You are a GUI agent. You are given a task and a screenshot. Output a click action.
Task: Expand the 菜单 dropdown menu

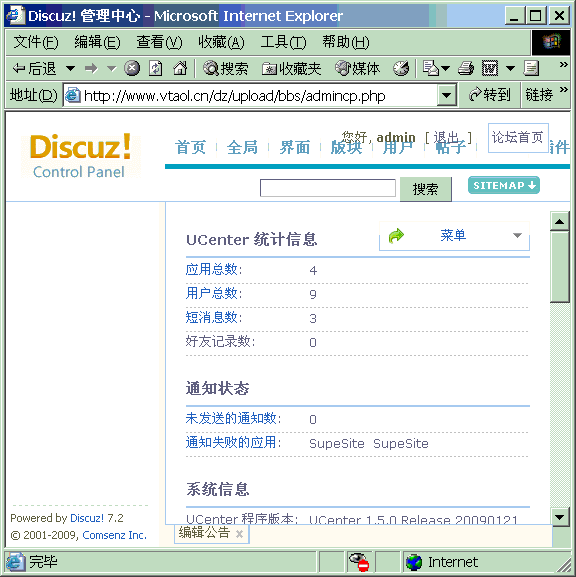click(517, 236)
